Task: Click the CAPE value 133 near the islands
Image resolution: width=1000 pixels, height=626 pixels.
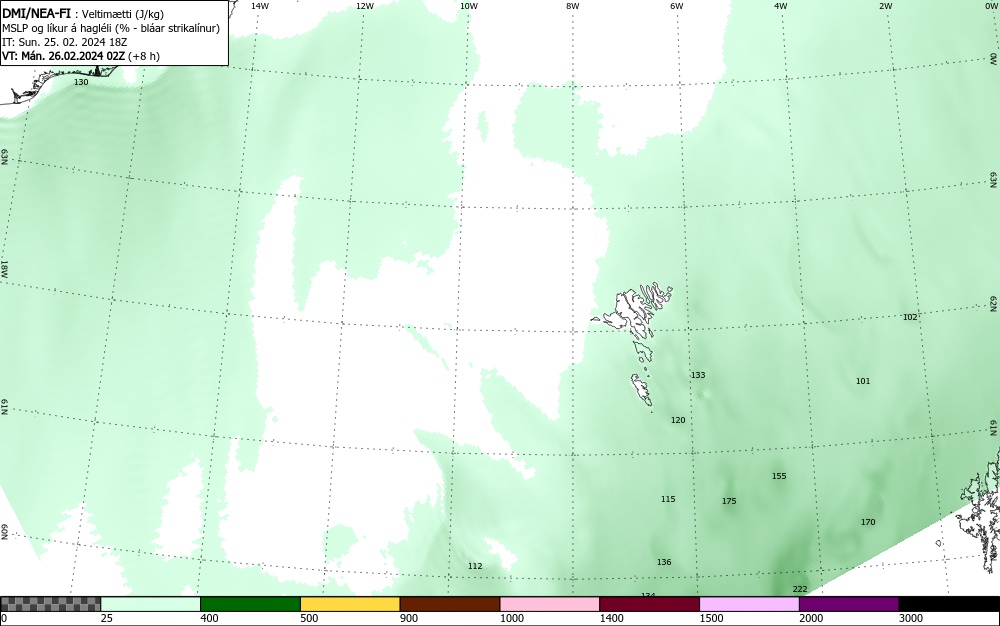Action: (698, 375)
